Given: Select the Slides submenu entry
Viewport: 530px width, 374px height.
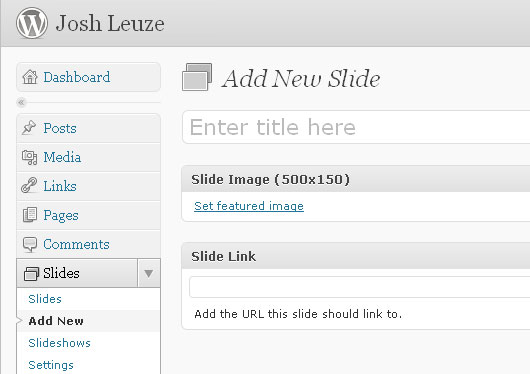Looking at the screenshot, I should coord(45,299).
